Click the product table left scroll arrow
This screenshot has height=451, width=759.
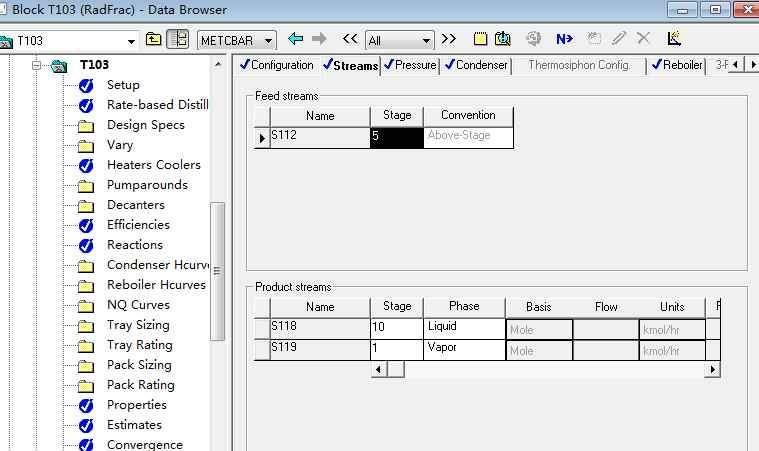[379, 370]
